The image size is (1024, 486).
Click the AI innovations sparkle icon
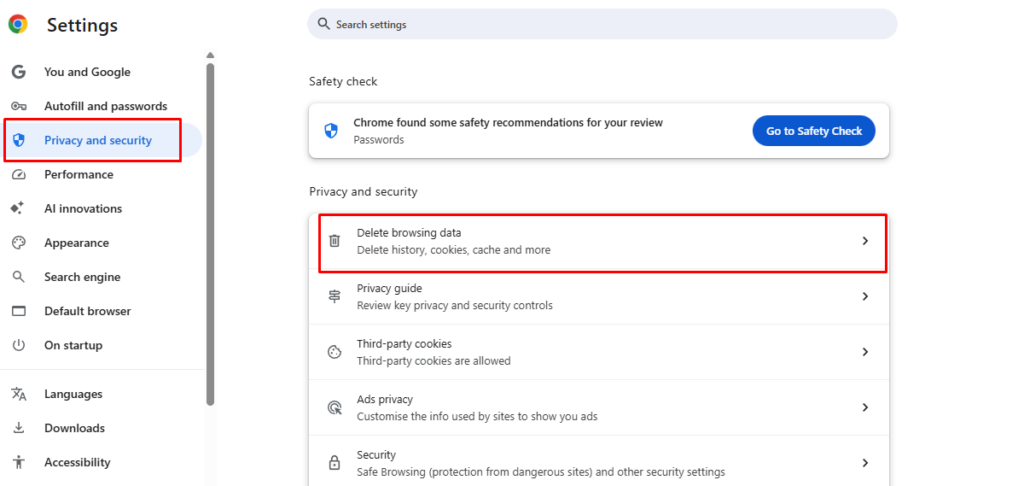coord(18,209)
